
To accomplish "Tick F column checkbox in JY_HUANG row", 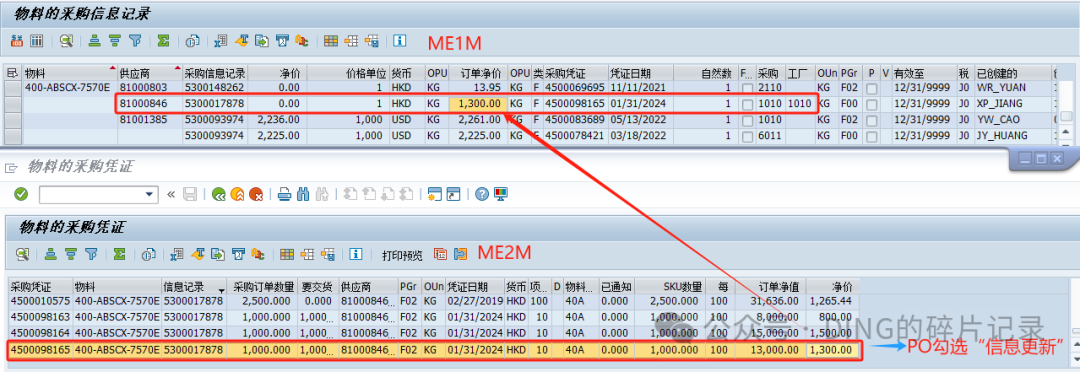I will pos(747,136).
